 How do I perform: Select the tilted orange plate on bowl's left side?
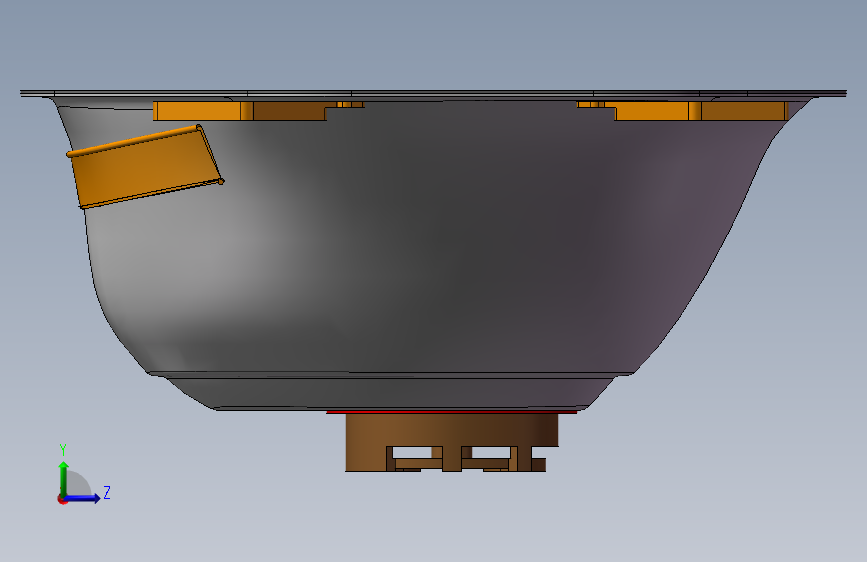click(145, 166)
